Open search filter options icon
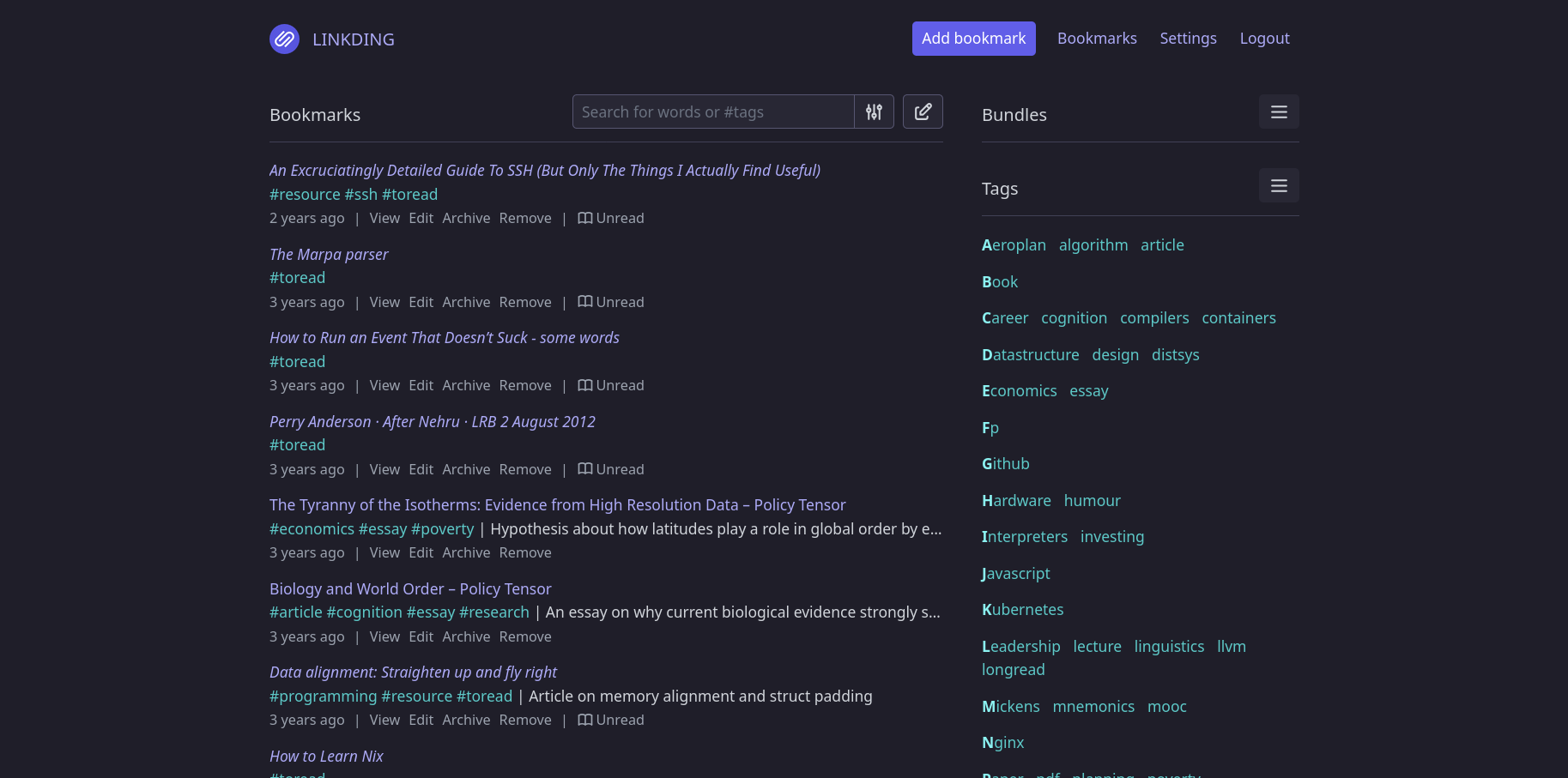This screenshot has width=1568, height=778. [874, 112]
